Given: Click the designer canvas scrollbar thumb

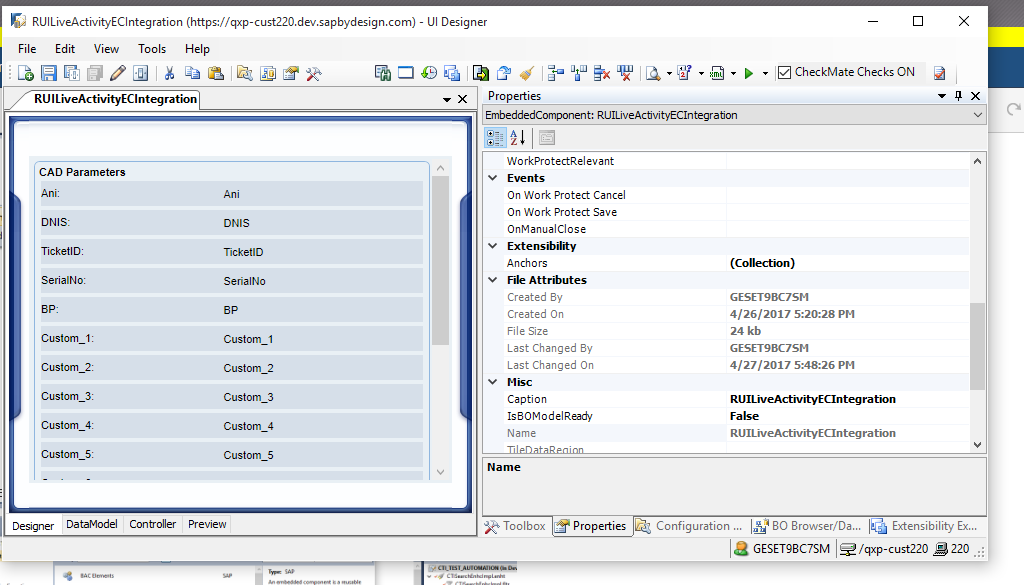Looking at the screenshot, I should pos(440,260).
